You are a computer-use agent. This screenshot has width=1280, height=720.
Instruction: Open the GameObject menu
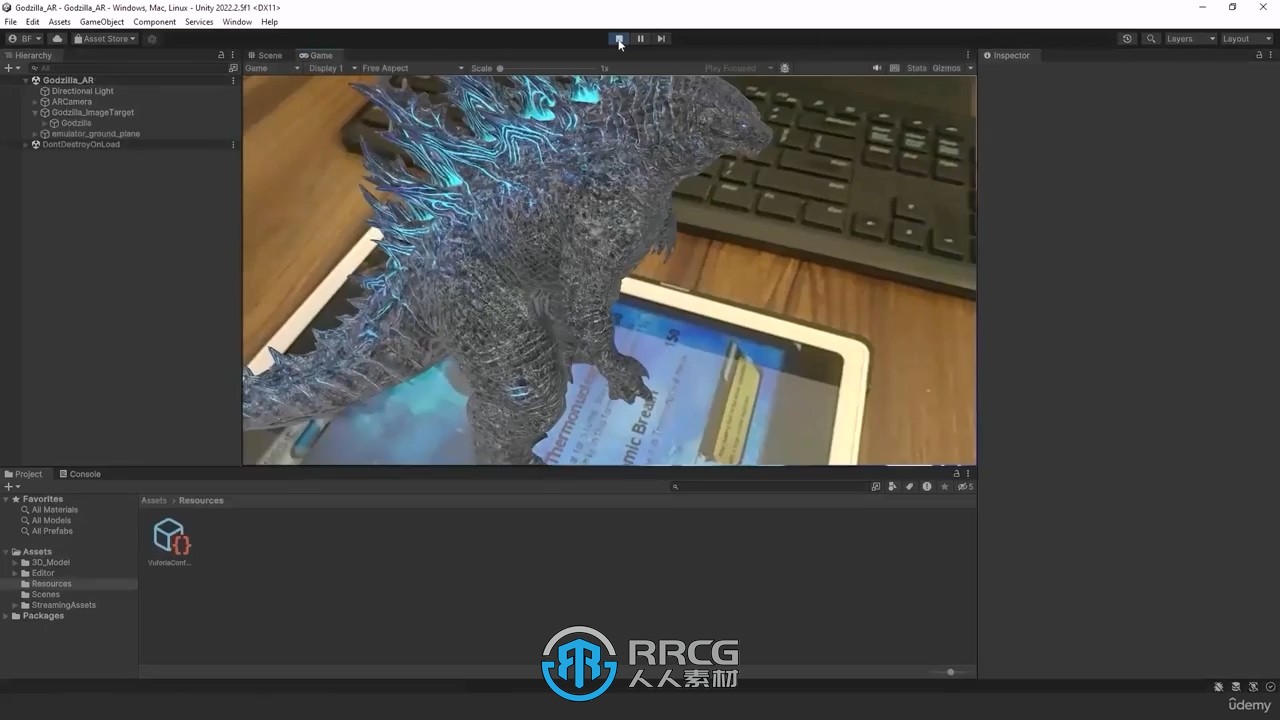[102, 22]
